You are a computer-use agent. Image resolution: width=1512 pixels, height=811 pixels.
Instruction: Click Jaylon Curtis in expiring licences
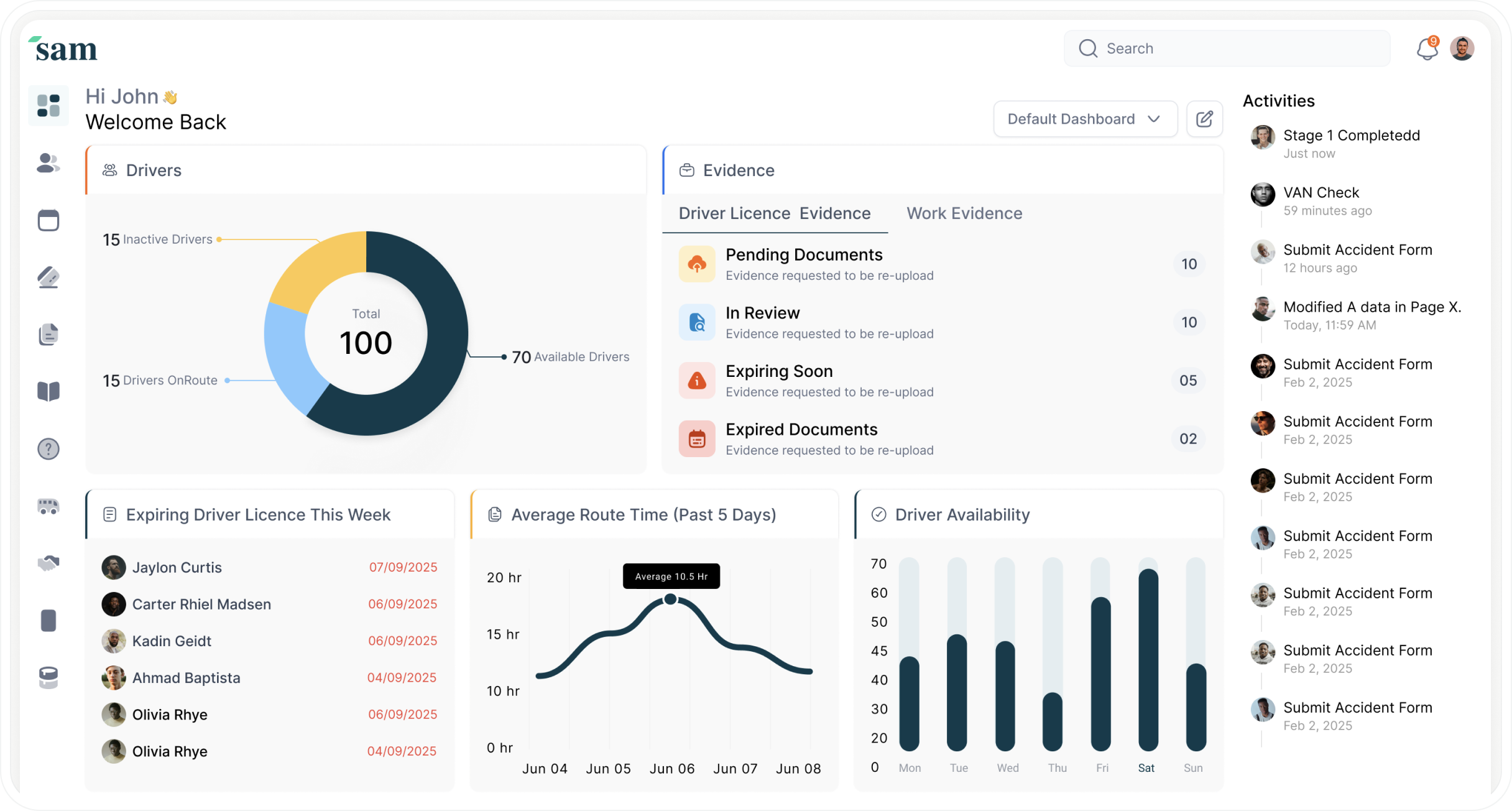tap(177, 567)
